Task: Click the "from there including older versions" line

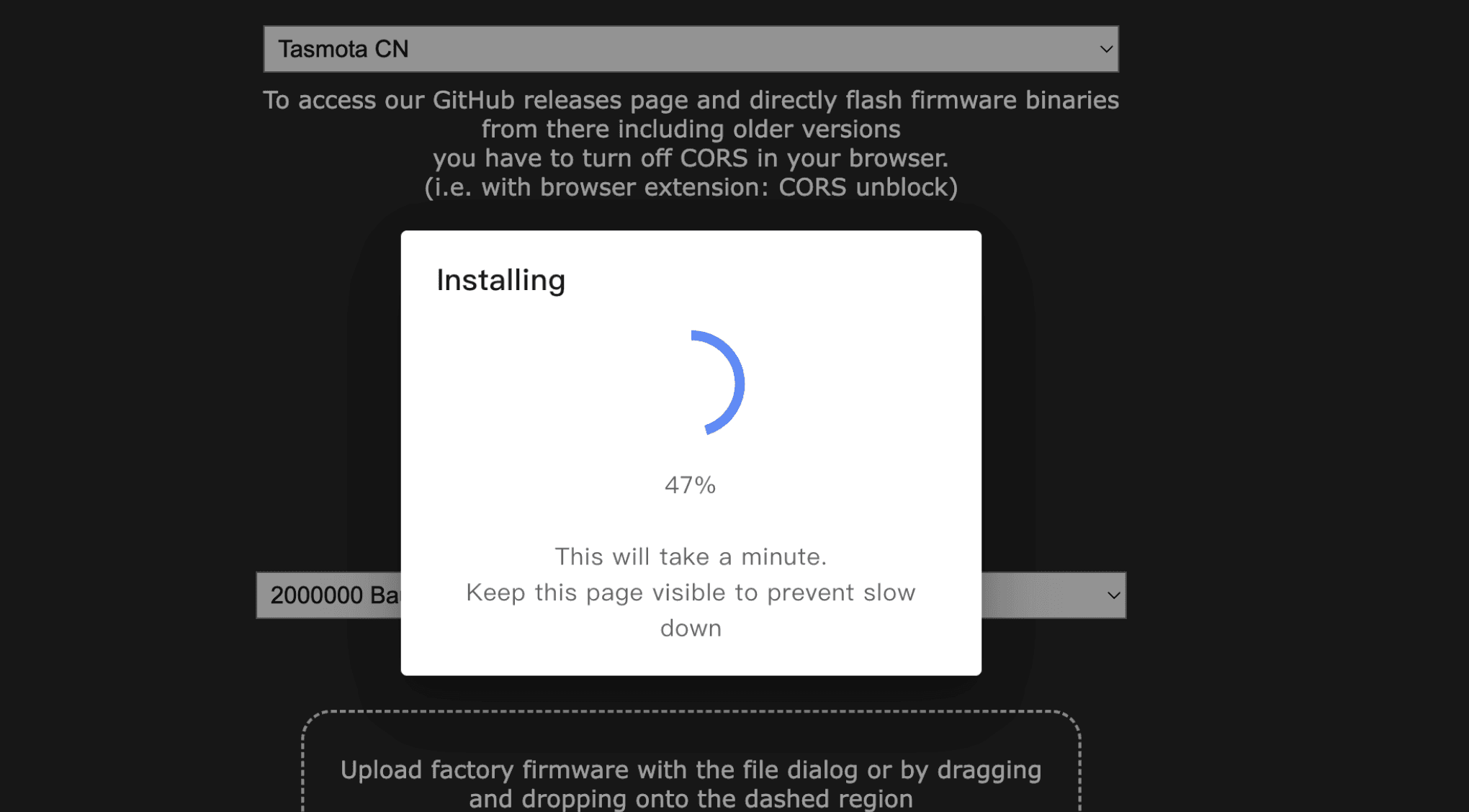Action: tap(690, 130)
